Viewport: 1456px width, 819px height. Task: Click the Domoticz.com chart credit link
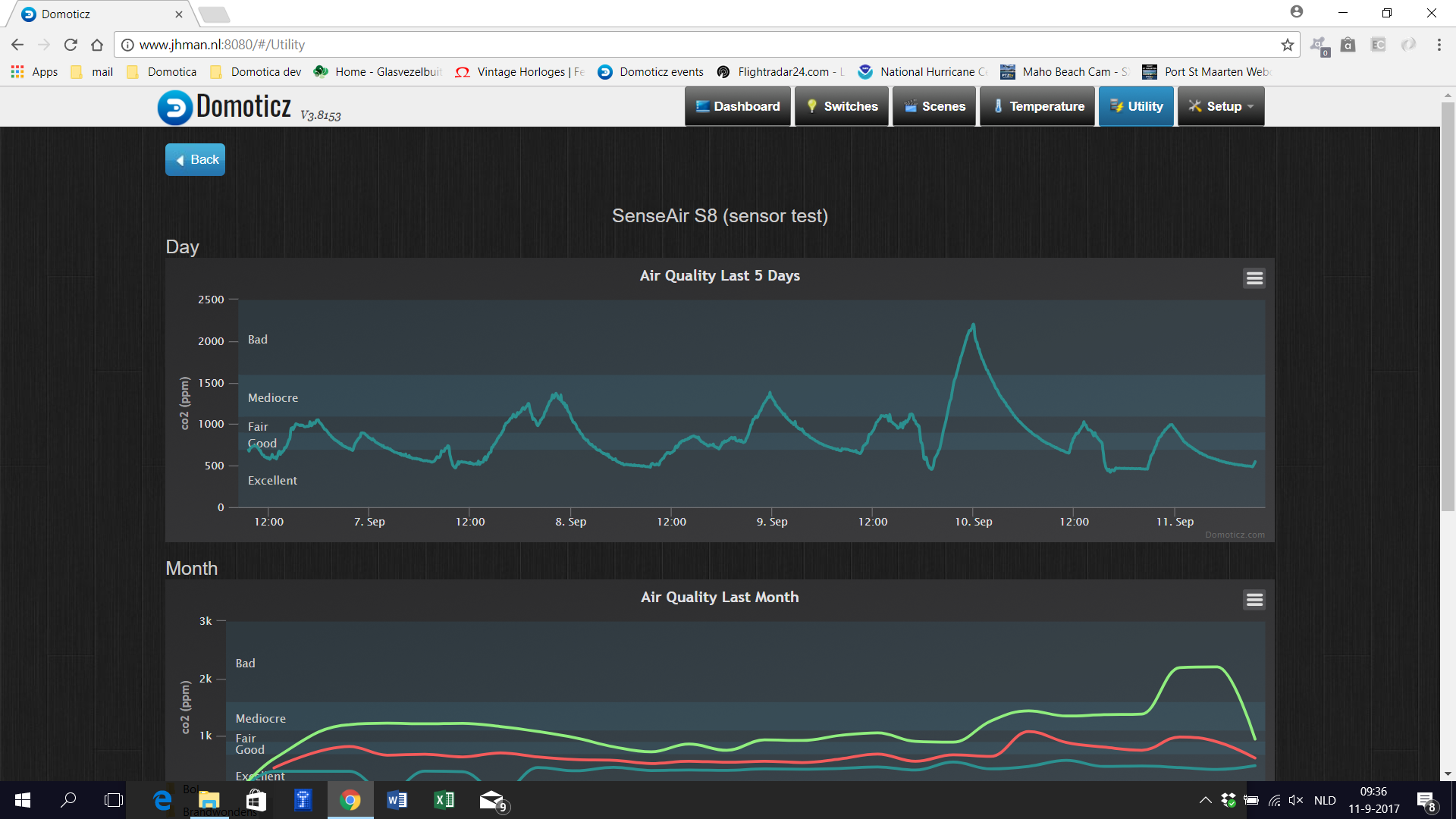click(x=1235, y=535)
